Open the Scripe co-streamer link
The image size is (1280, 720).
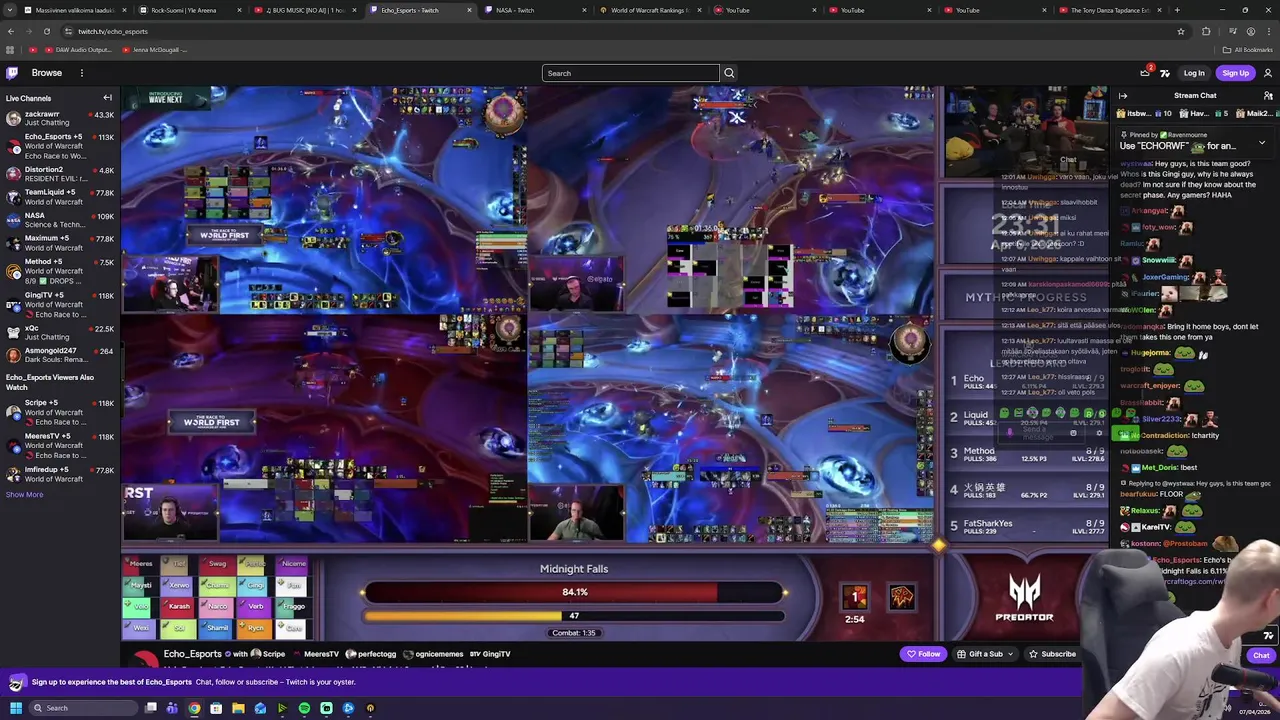[267, 654]
